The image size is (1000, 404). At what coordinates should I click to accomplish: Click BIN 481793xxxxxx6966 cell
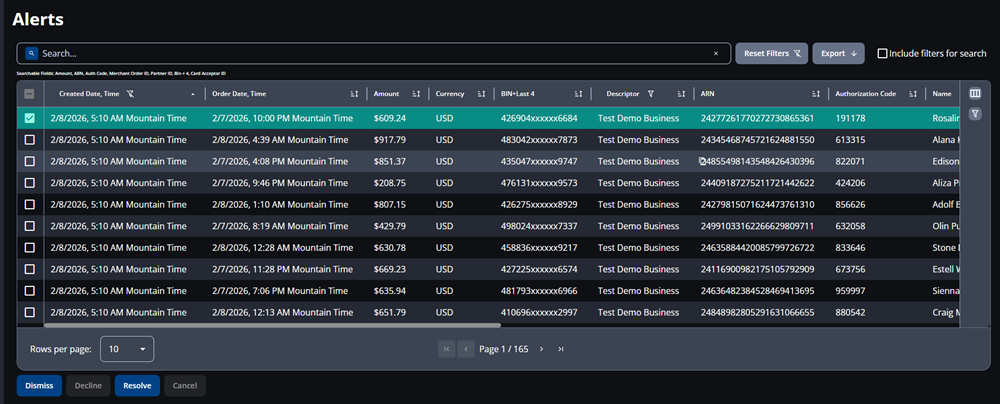[539, 291]
